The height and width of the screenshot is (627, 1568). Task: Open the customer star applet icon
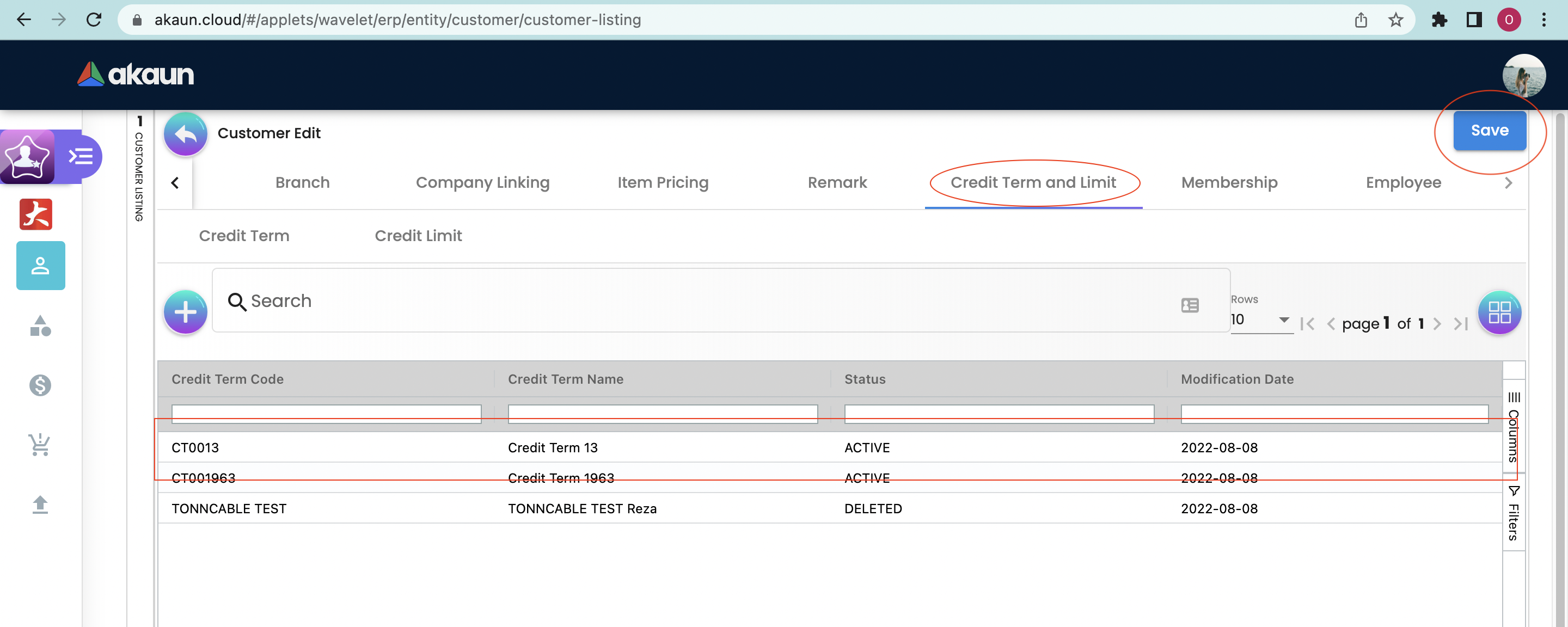pyautogui.click(x=27, y=156)
